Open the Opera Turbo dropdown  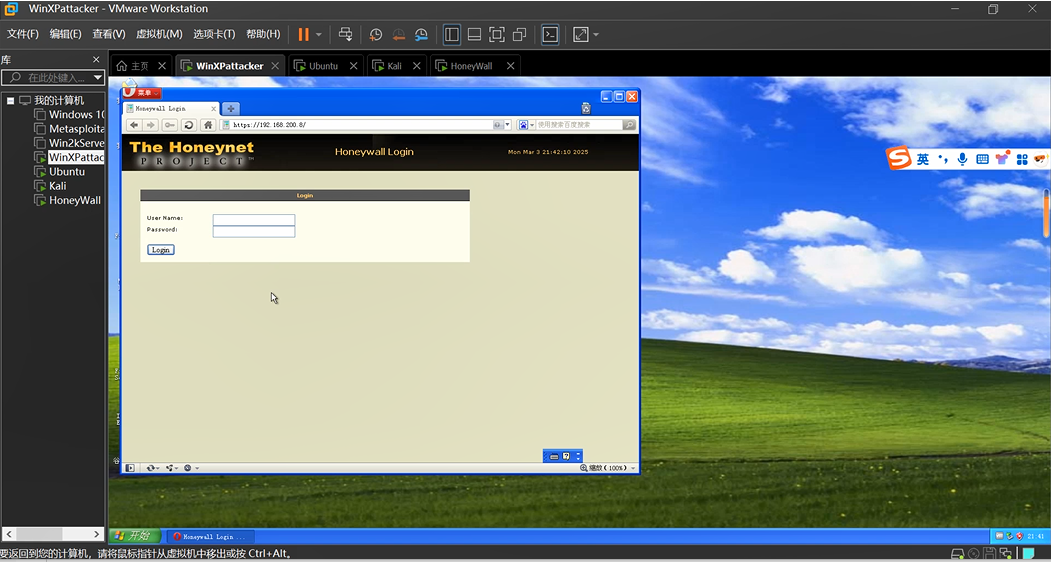[191, 468]
